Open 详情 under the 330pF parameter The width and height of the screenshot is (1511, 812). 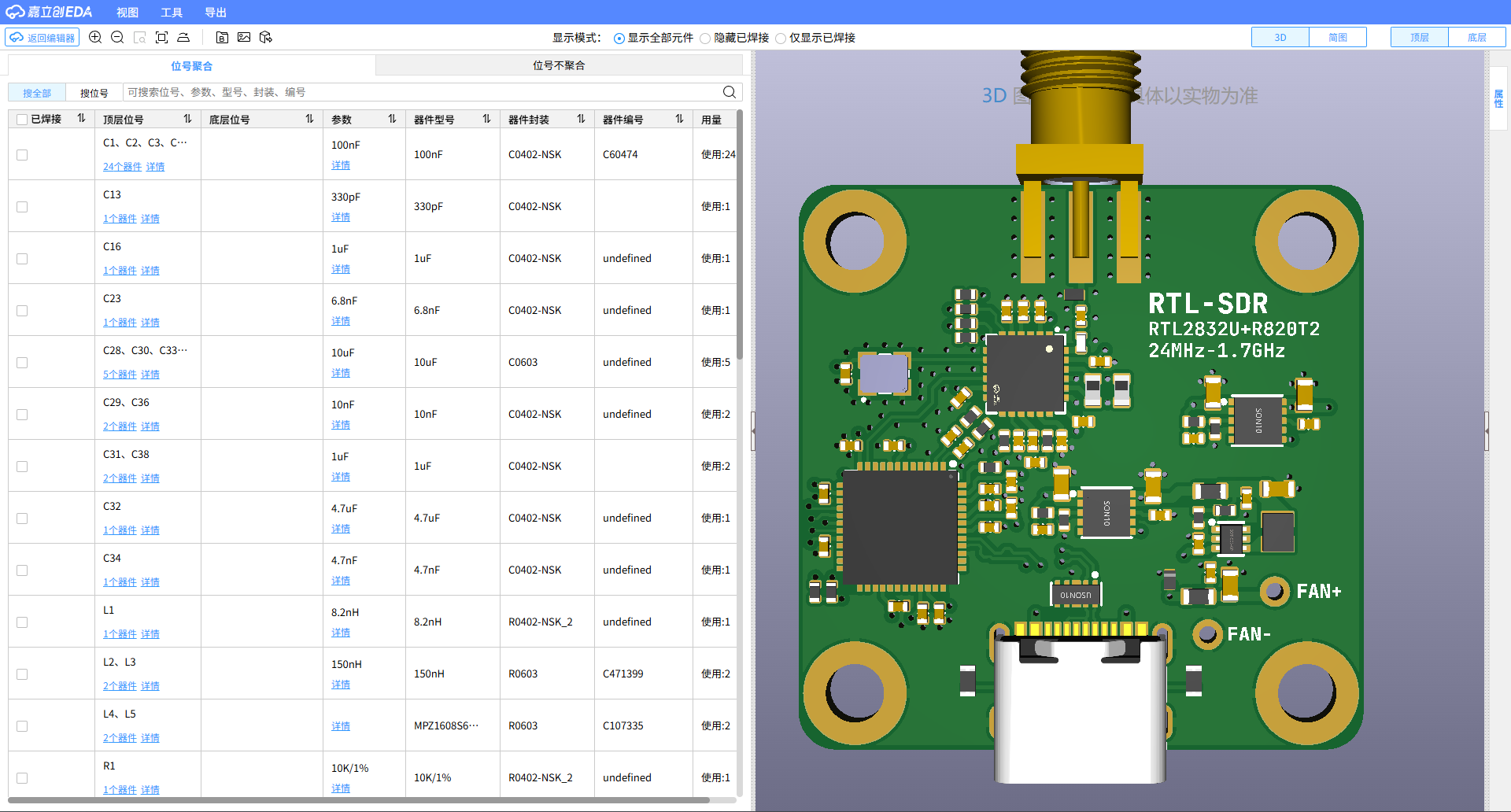[341, 217]
